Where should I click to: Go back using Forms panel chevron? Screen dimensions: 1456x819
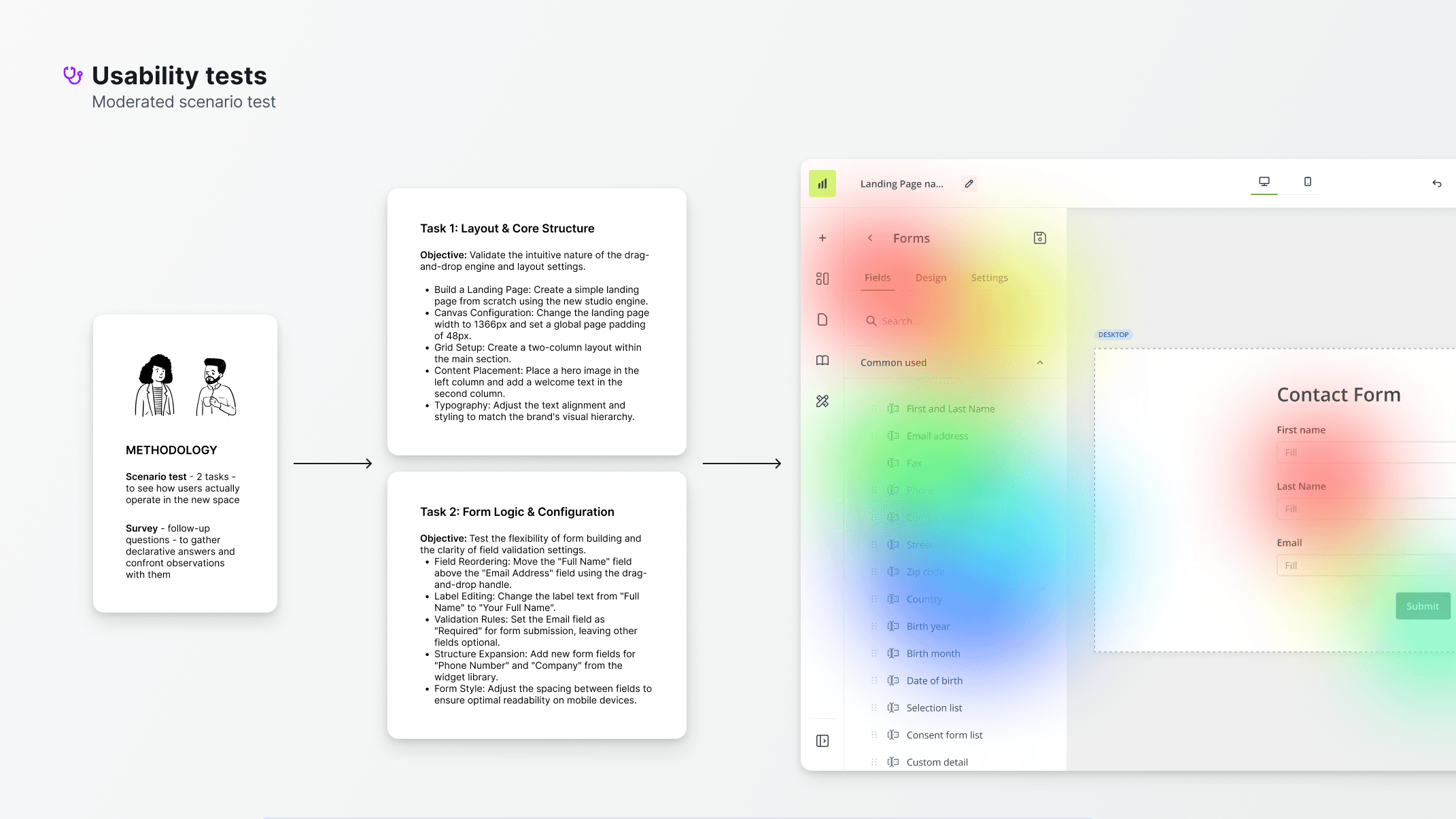[x=870, y=238]
